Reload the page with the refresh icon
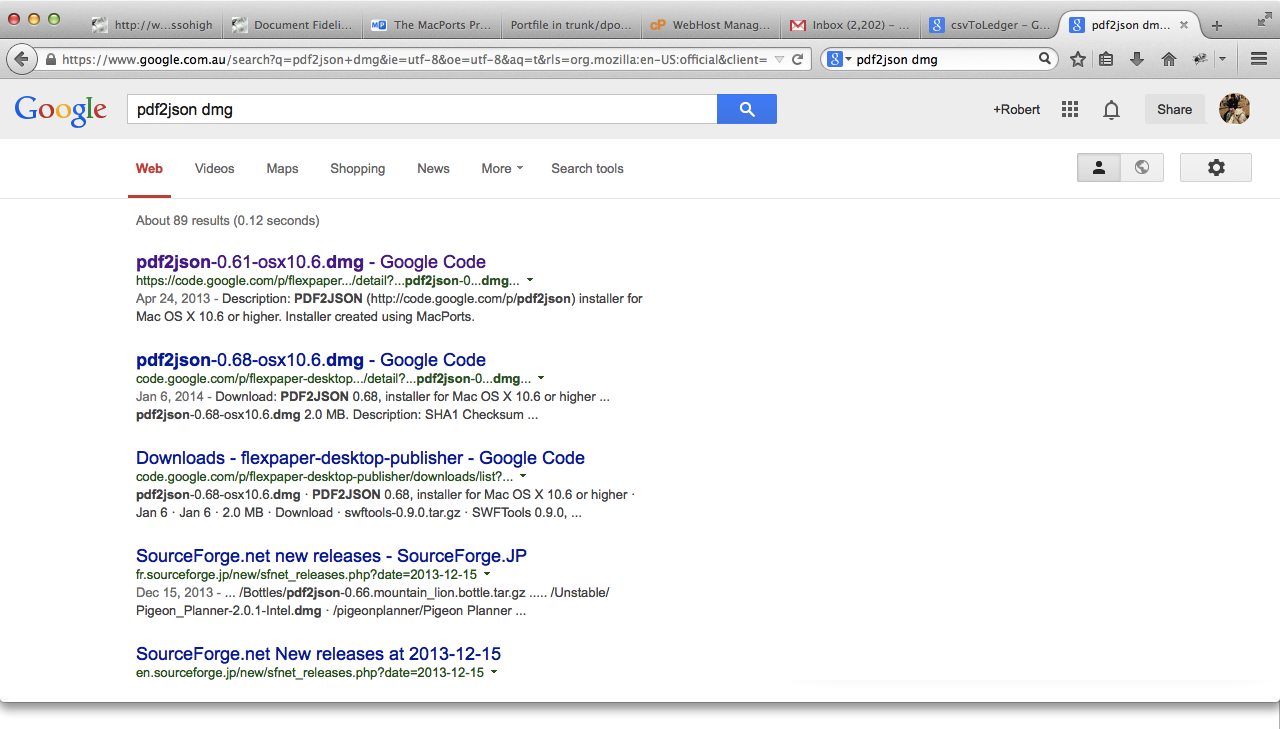 (x=797, y=59)
